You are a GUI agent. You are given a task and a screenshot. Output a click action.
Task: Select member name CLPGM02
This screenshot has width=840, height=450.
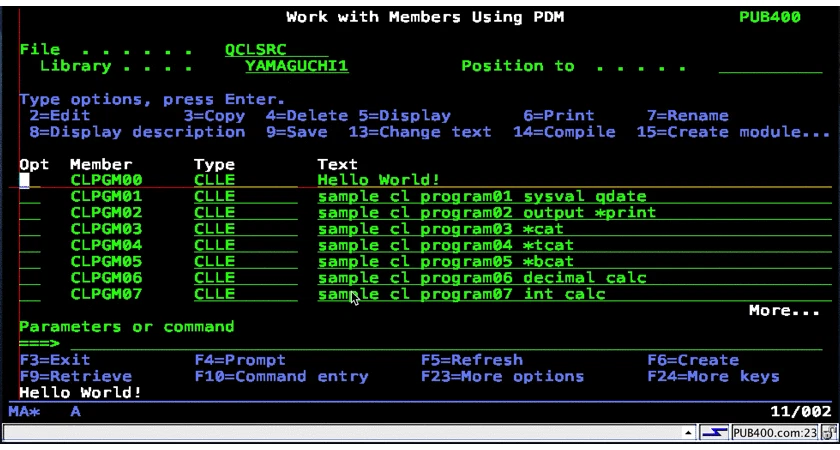point(106,213)
